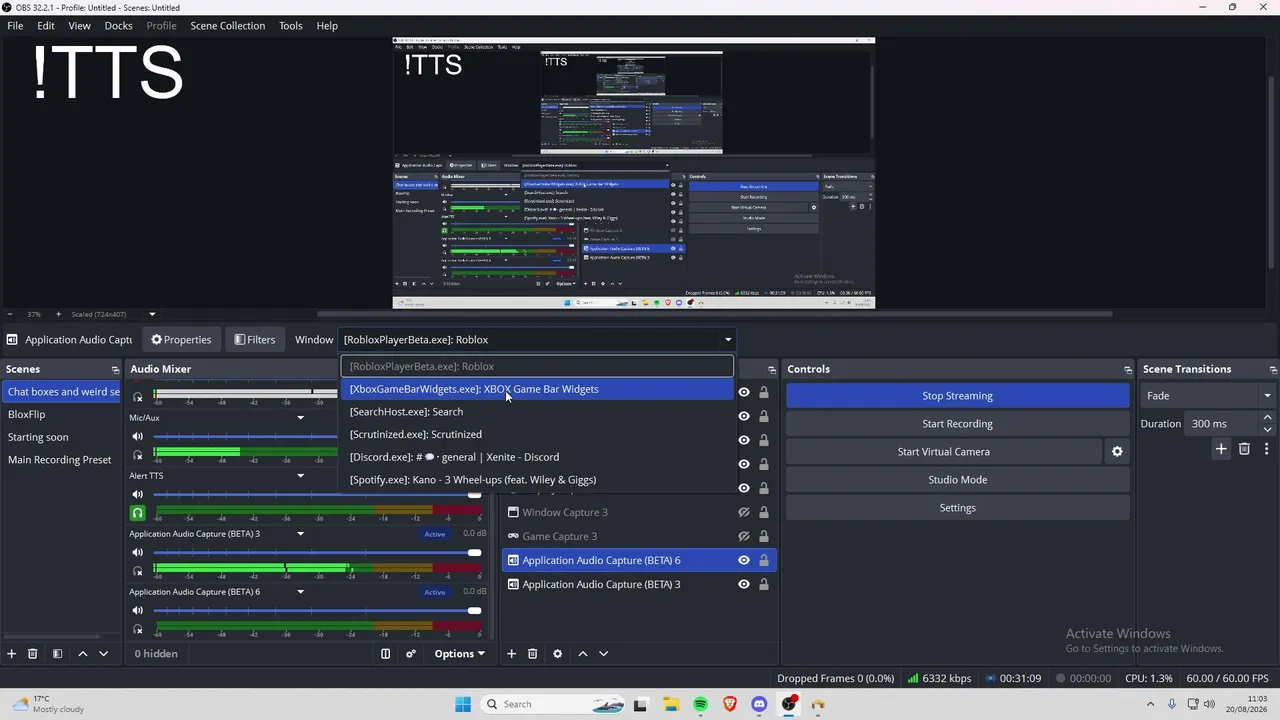Open preview scaling dropdown arrow
1280x720 pixels.
click(x=152, y=314)
